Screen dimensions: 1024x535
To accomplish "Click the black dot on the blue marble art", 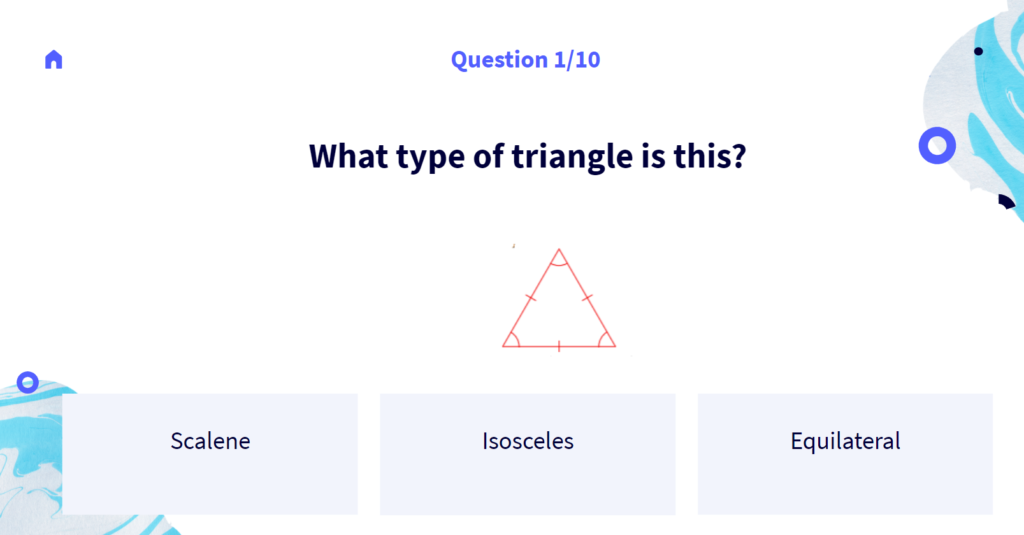I will (x=978, y=51).
